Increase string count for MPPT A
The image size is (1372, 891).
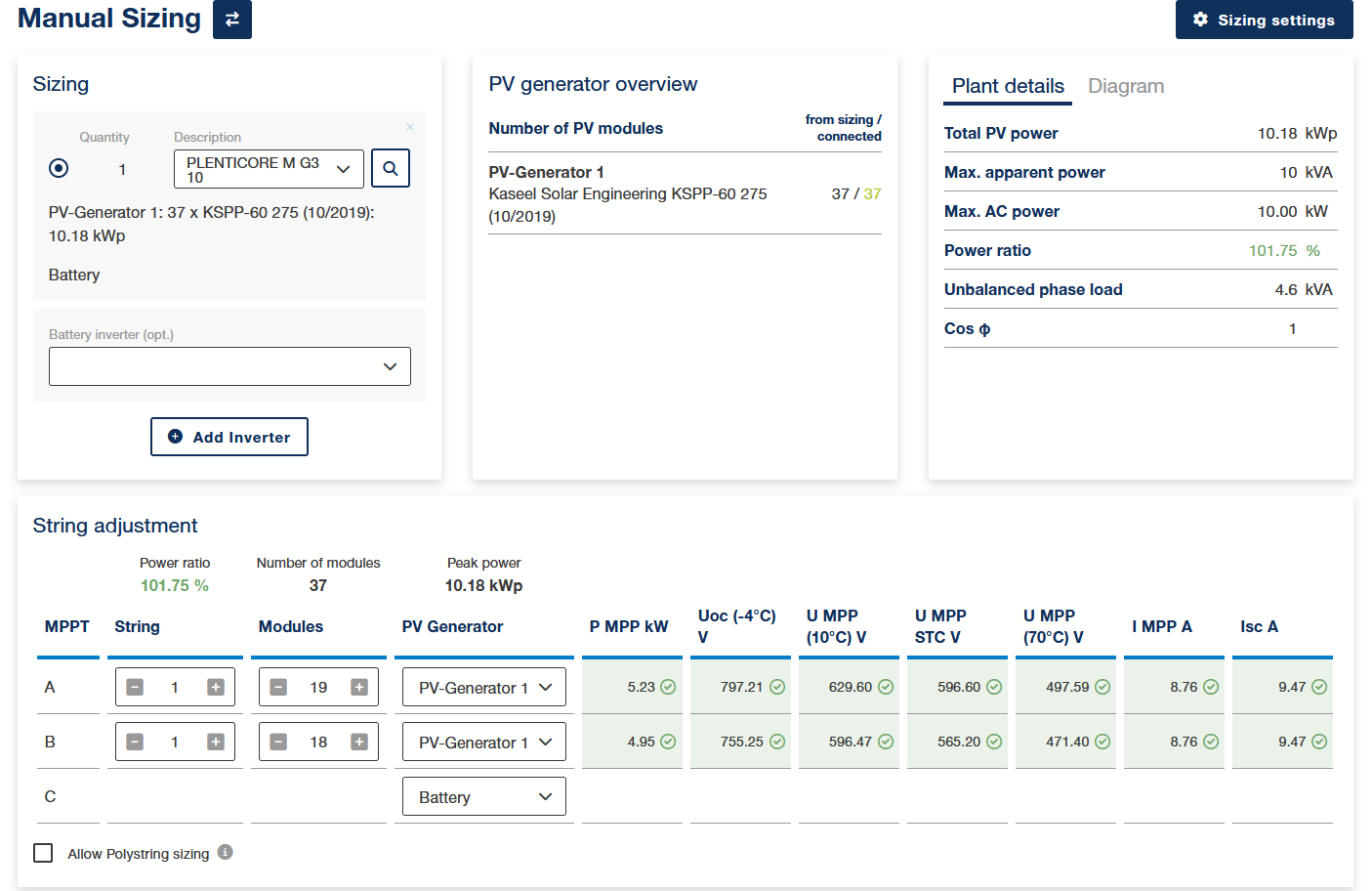pos(216,688)
